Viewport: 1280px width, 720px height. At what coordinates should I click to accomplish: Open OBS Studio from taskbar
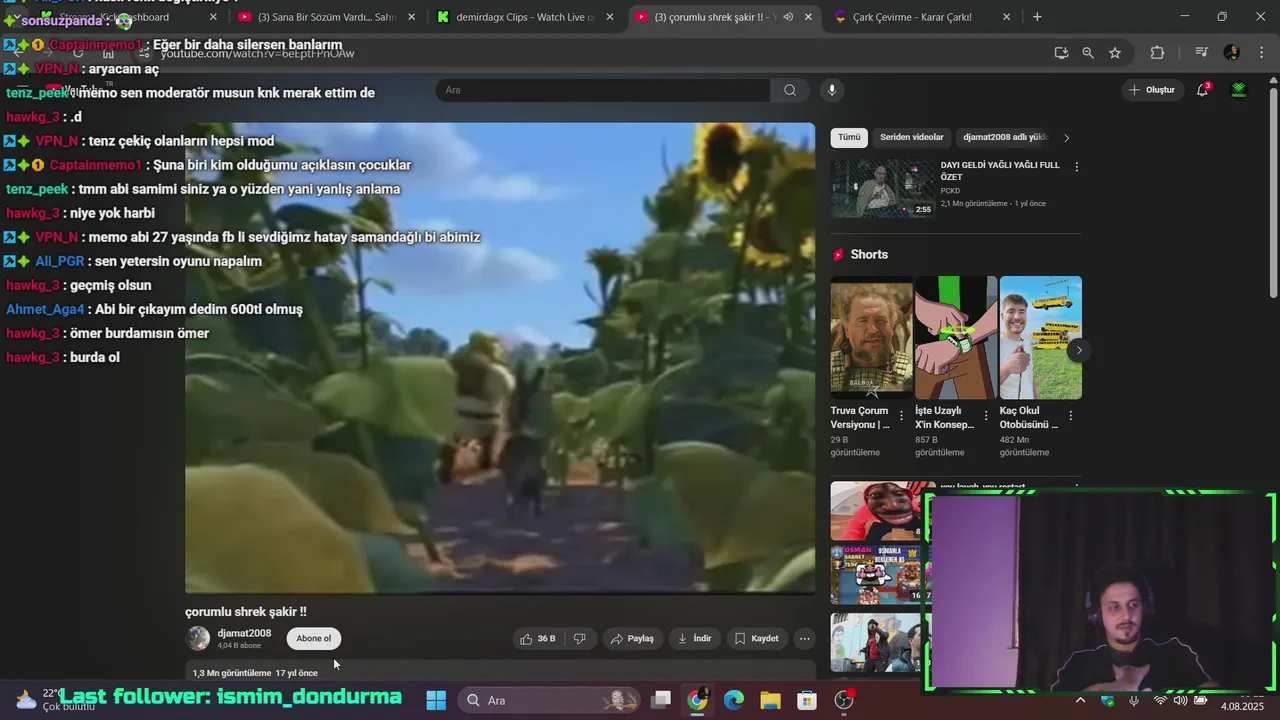point(844,700)
